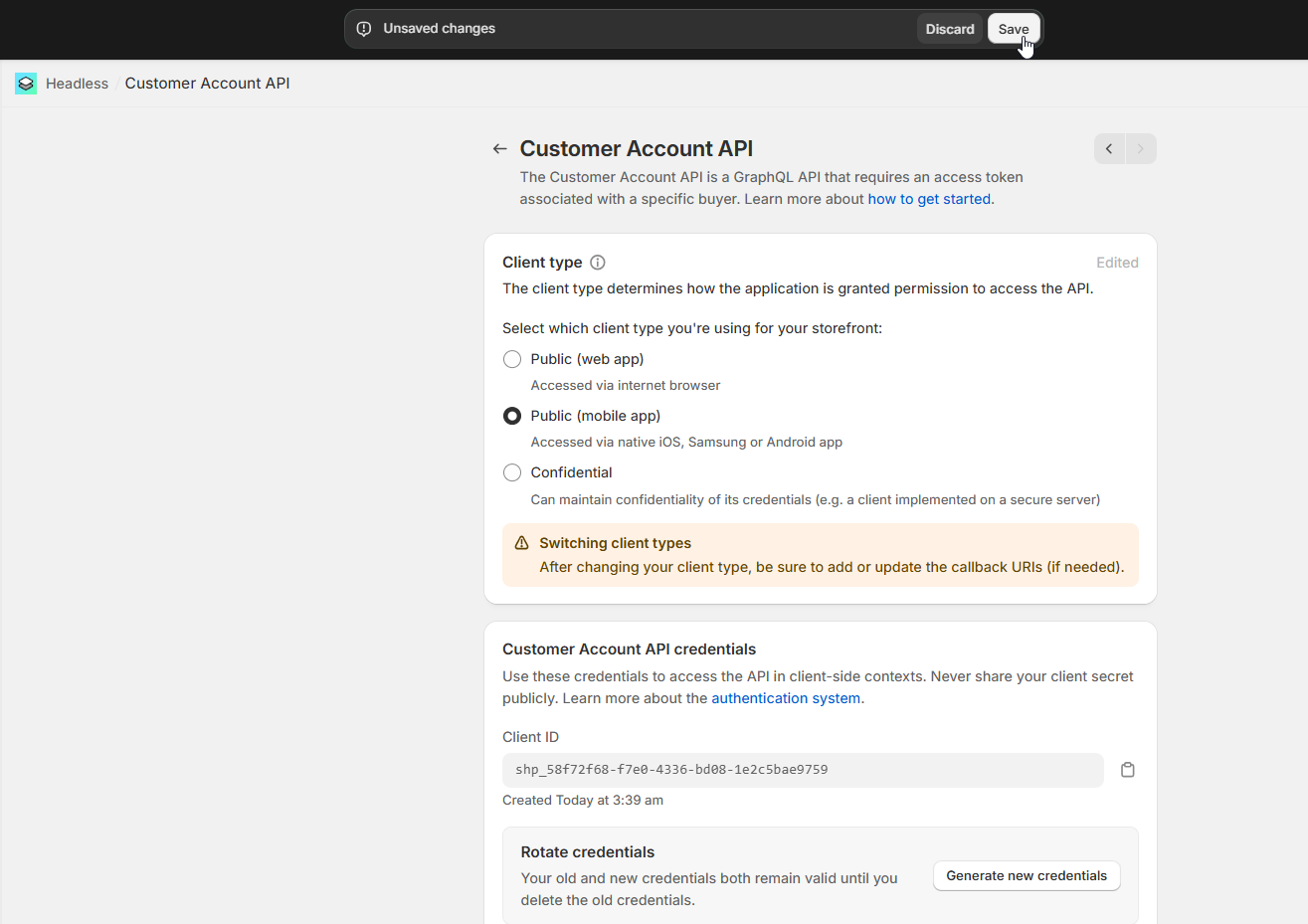Click into the Client ID field
Viewport: 1308px width, 924px height.
pos(802,770)
